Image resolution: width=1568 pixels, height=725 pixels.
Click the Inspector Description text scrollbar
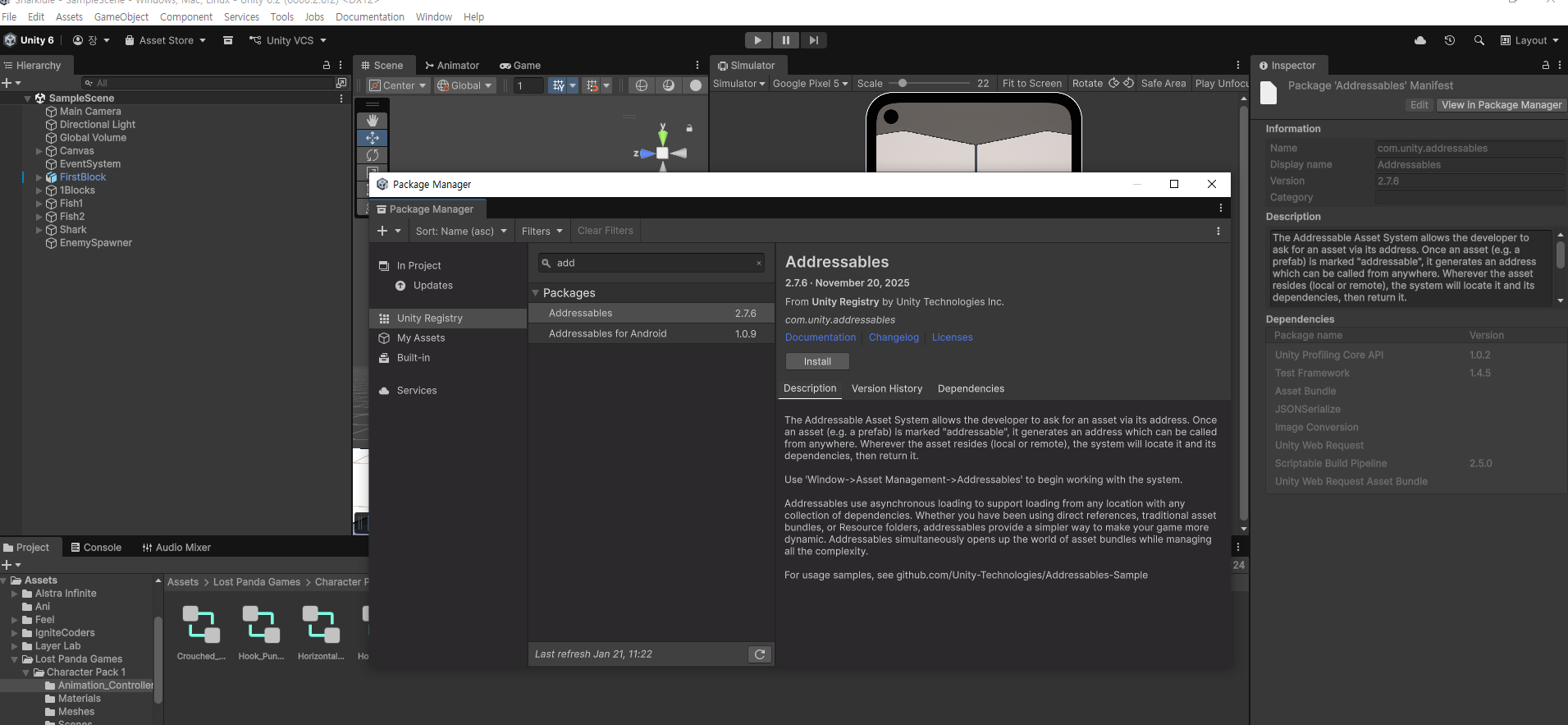tap(1560, 255)
